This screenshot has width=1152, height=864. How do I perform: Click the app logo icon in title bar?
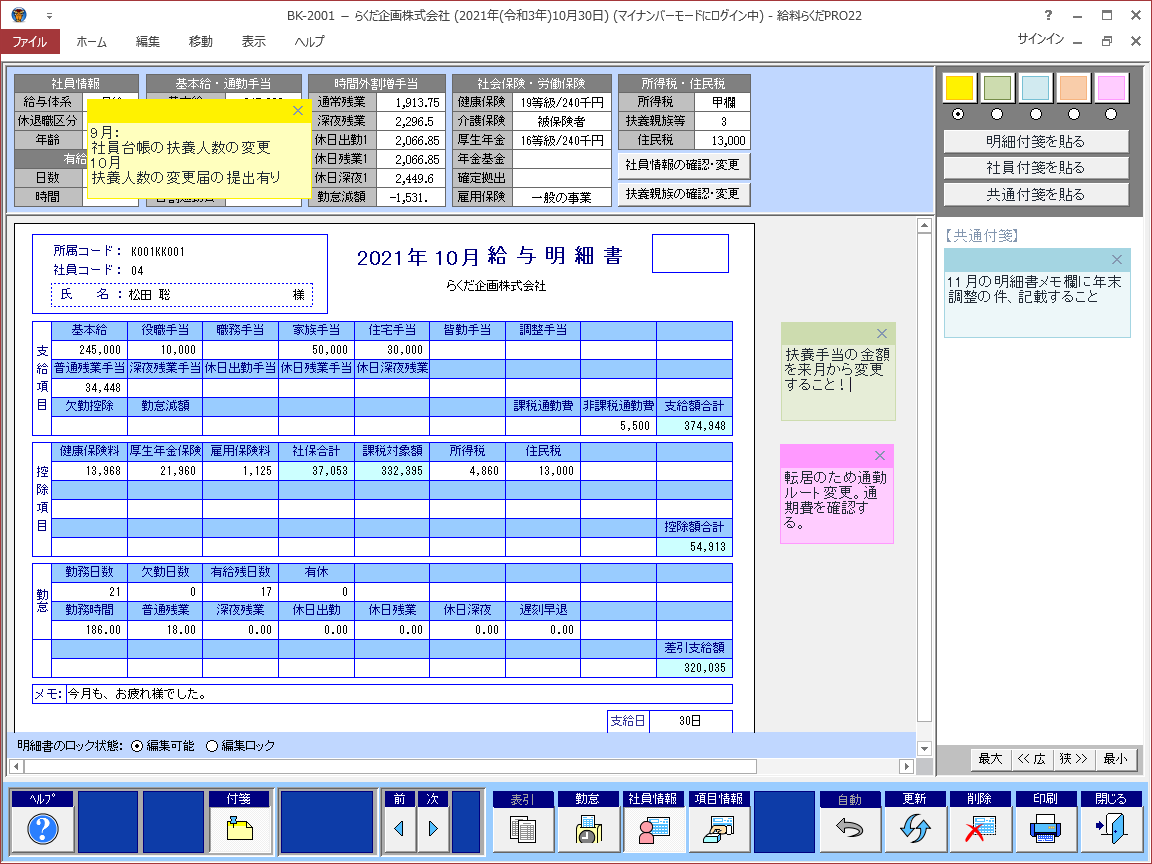click(19, 15)
